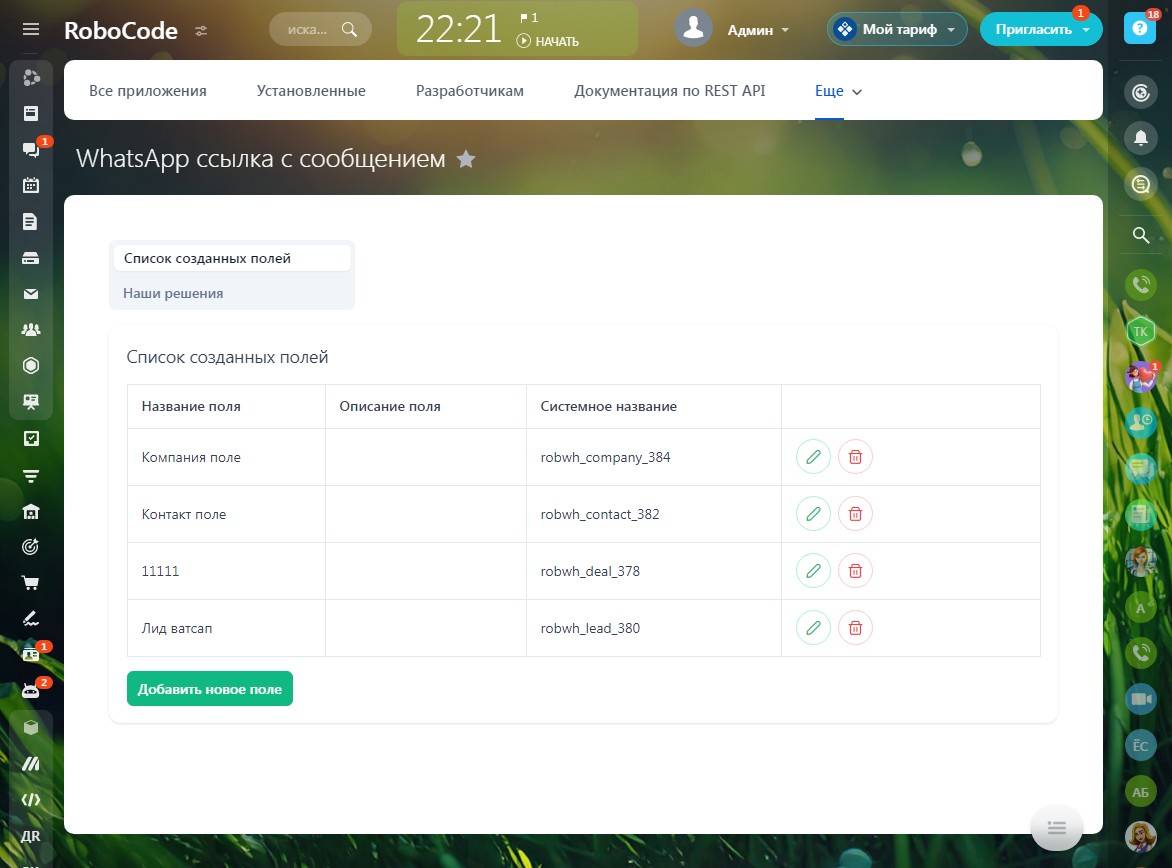Open the robot icon with badge 2

pyautogui.click(x=31, y=691)
